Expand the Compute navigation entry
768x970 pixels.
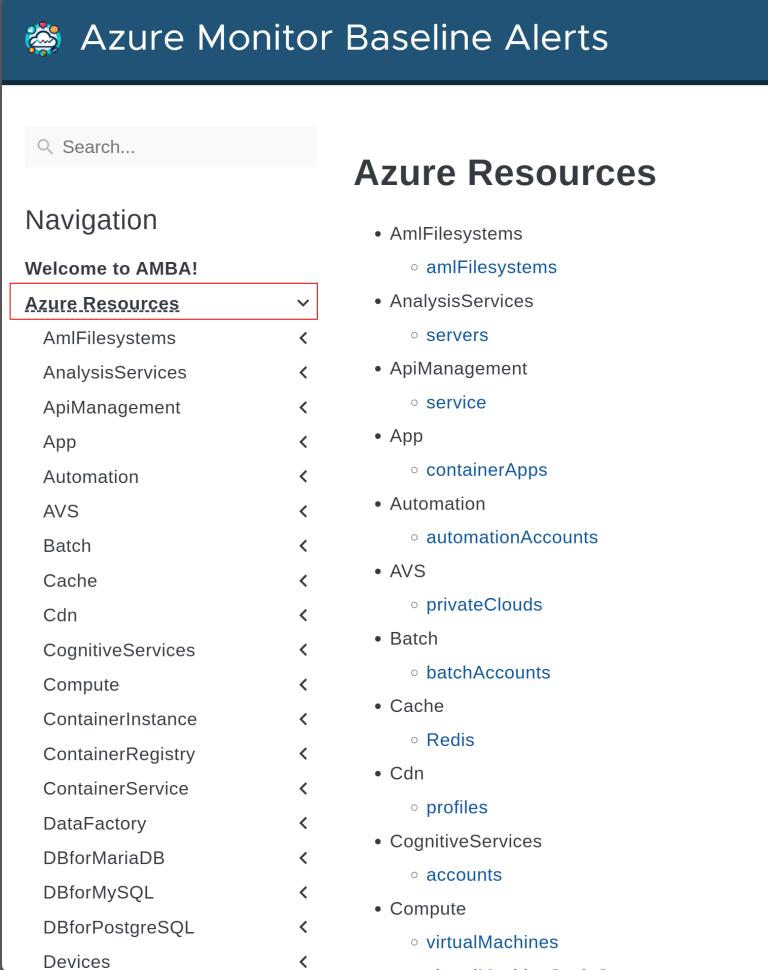coord(303,684)
